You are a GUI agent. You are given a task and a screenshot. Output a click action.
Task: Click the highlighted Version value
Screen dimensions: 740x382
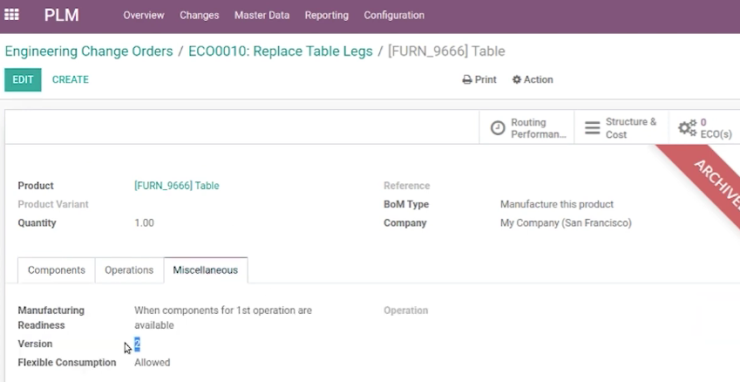pos(137,344)
